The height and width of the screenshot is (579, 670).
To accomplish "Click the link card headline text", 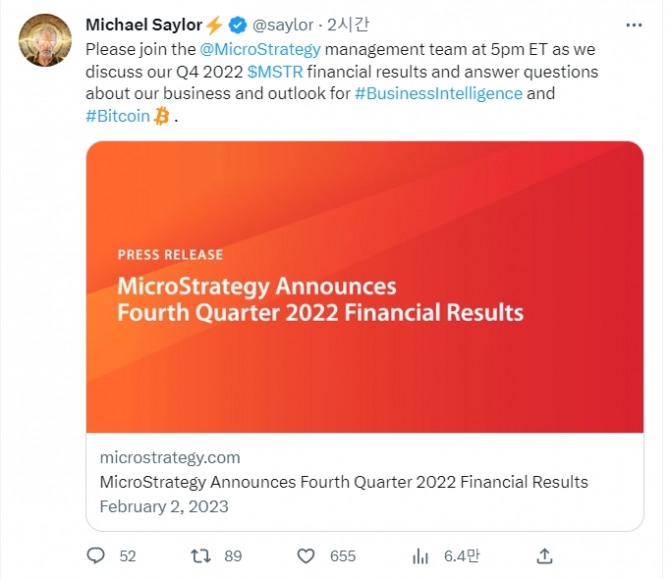I will pos(344,481).
